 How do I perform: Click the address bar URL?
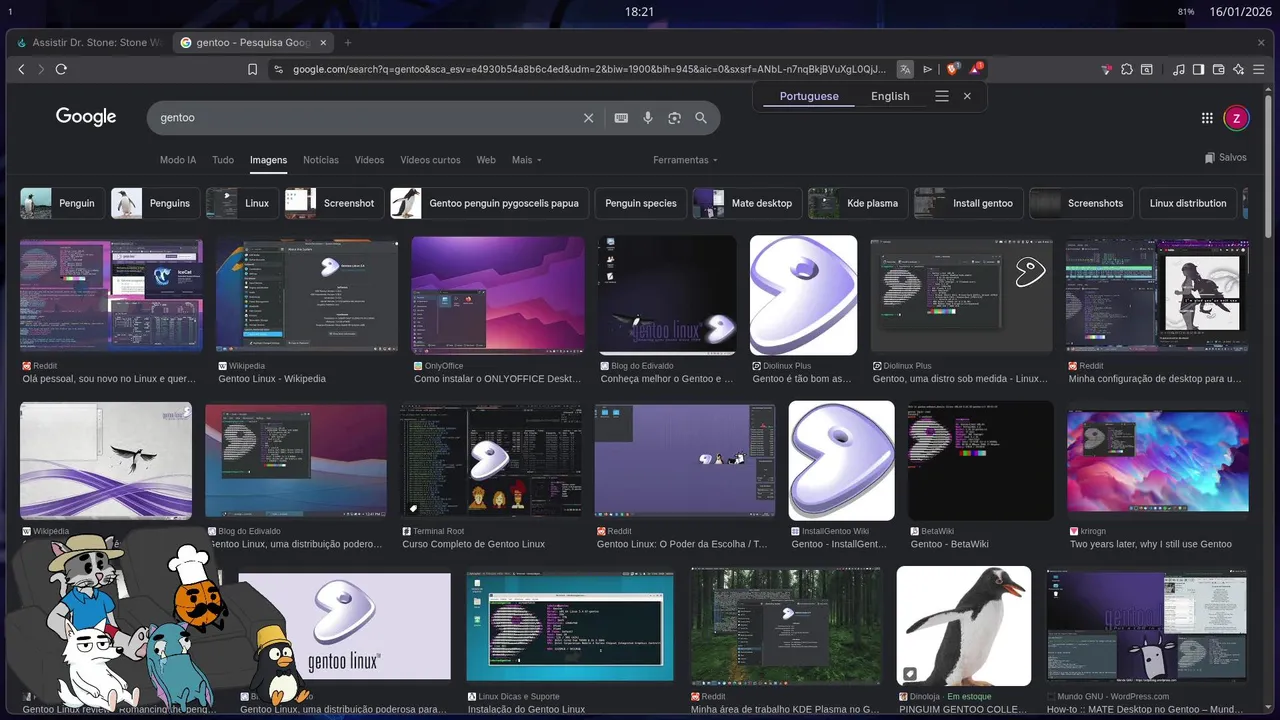[588, 69]
